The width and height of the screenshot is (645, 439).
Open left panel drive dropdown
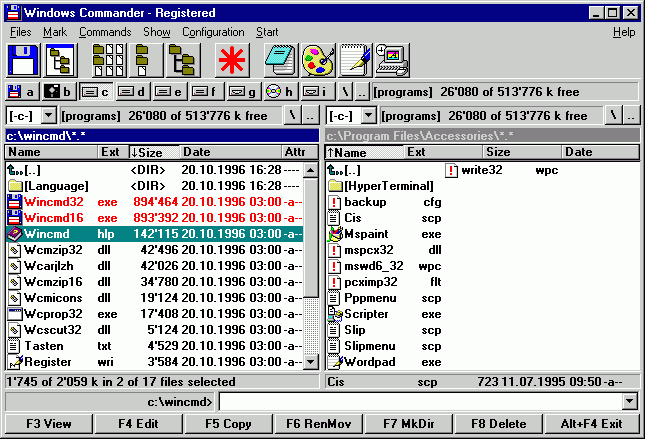(49, 116)
